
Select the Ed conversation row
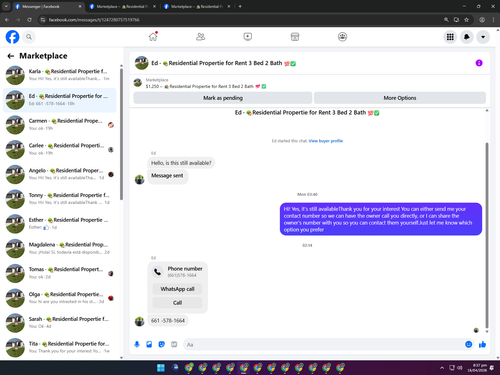coord(60,100)
